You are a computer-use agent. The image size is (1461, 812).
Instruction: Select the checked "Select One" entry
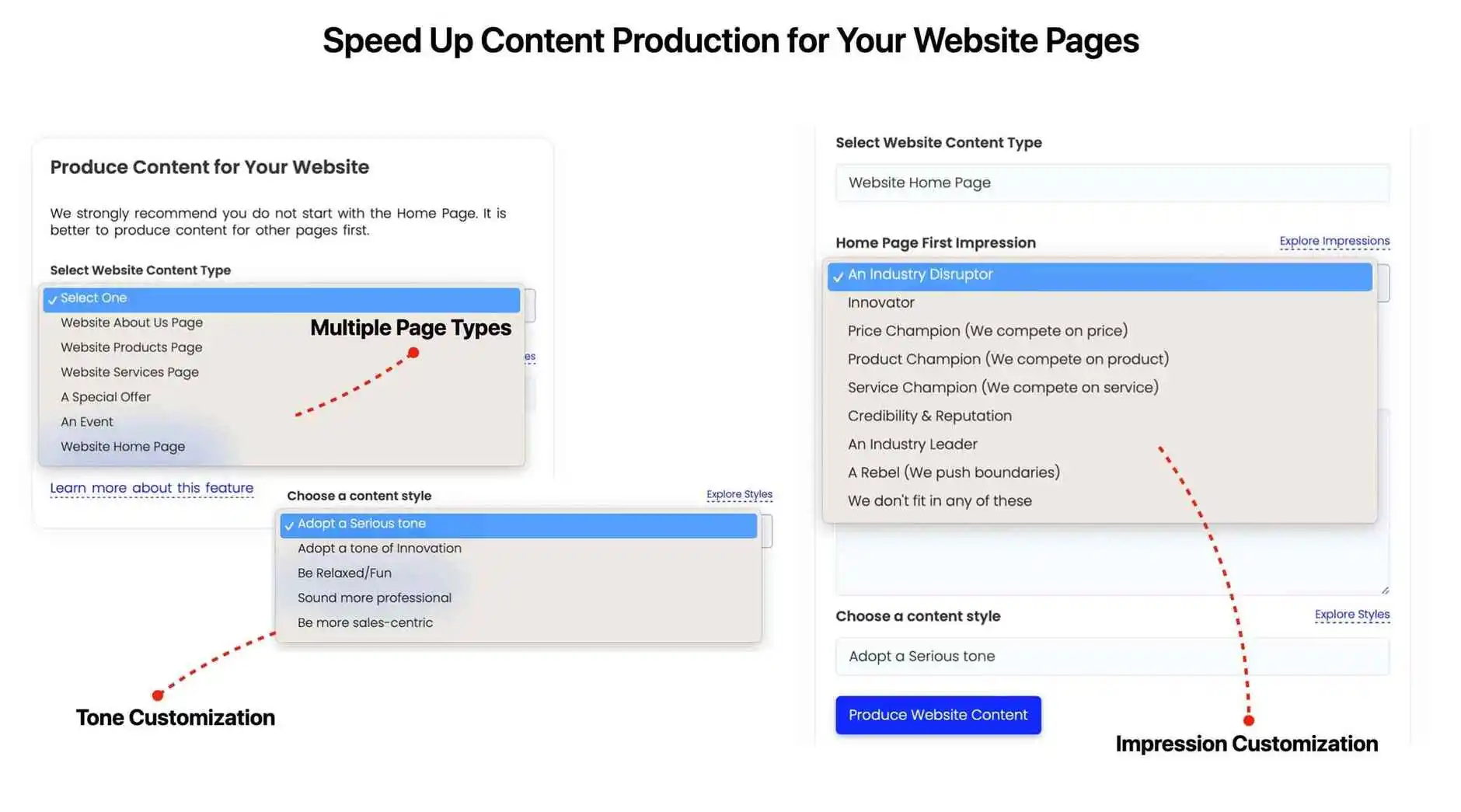tap(93, 298)
